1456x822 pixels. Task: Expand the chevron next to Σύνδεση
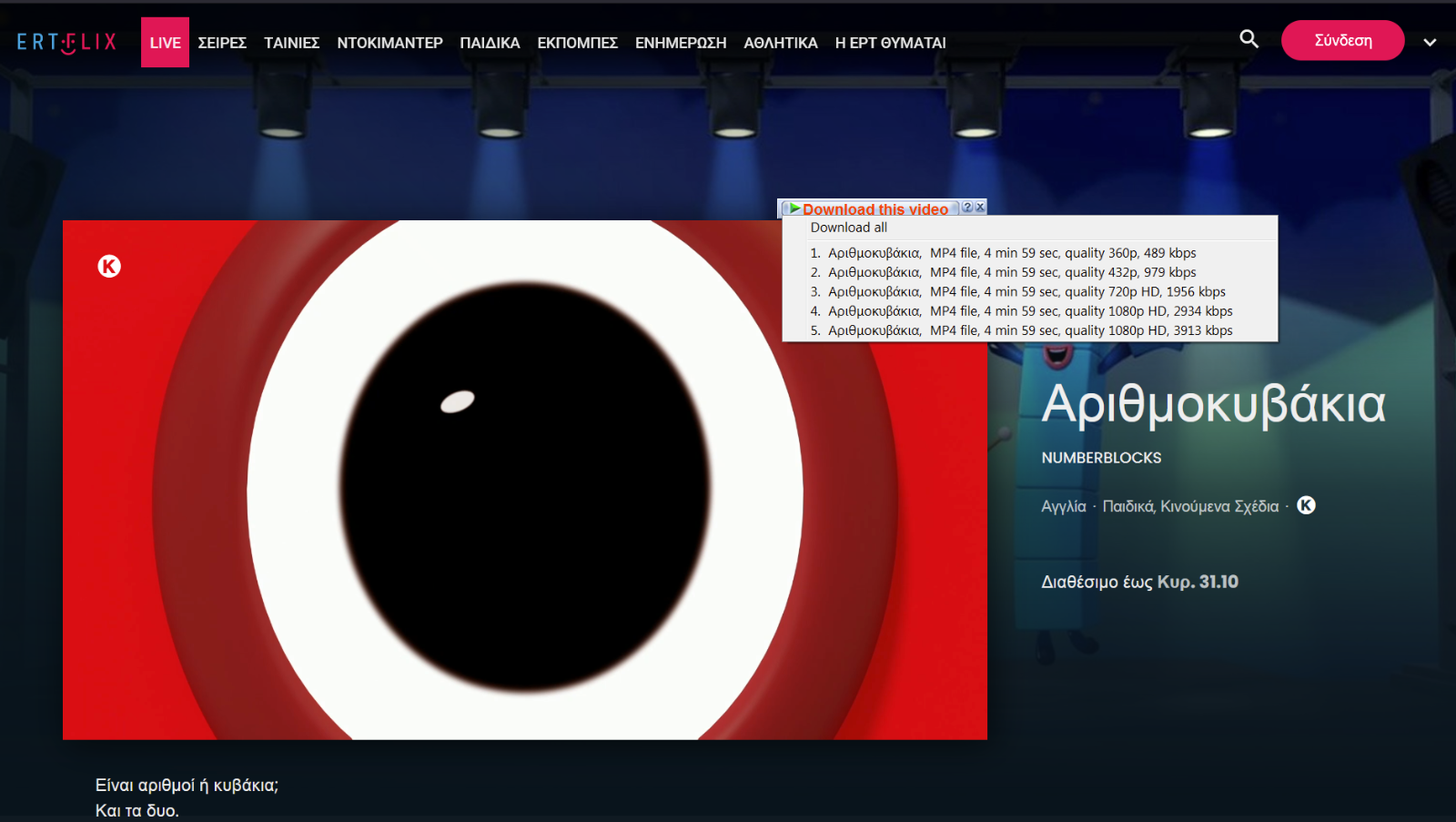pos(1430,42)
